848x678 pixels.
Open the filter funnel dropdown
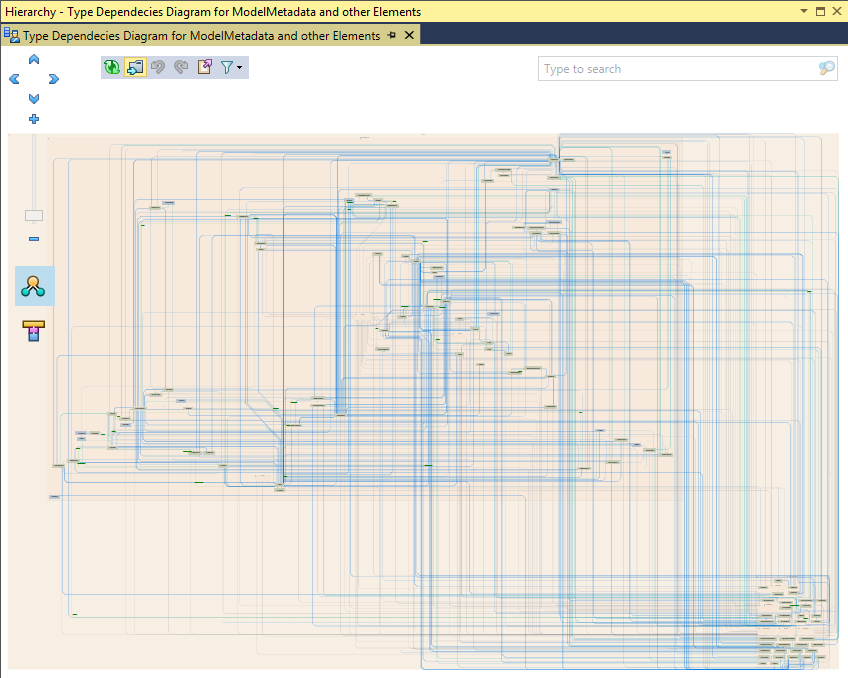tap(231, 67)
